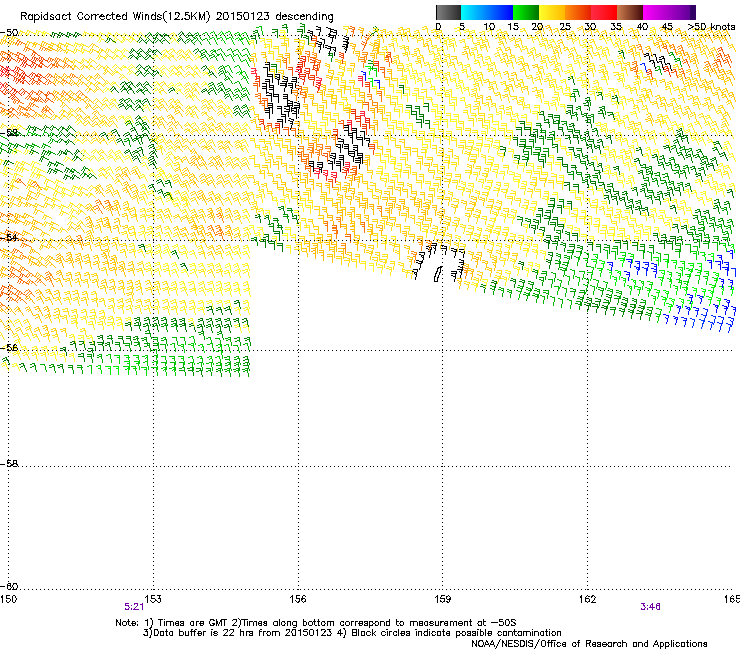Click the purple pass time '5:21'
Image resolution: width=740 pixels, height=650 pixels.
(x=134, y=607)
